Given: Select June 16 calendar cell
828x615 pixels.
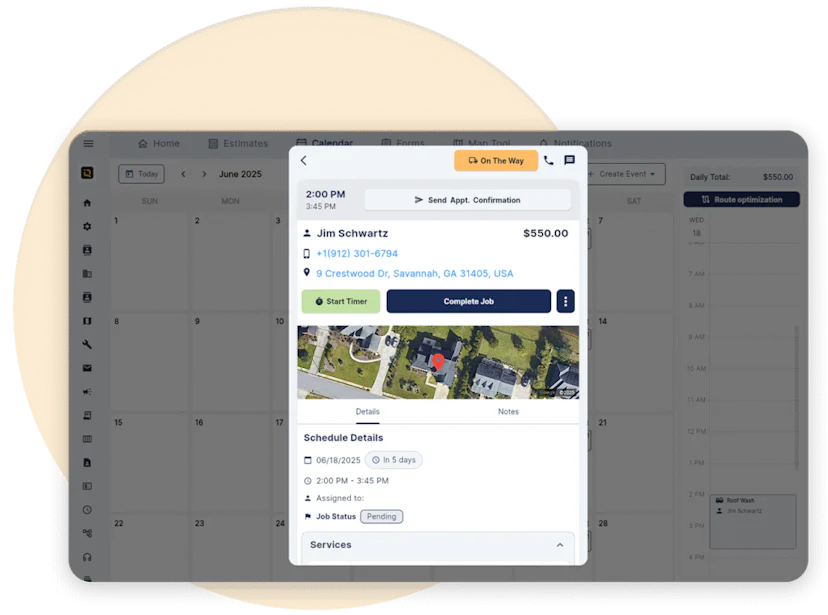Looking at the screenshot, I should click(231, 463).
